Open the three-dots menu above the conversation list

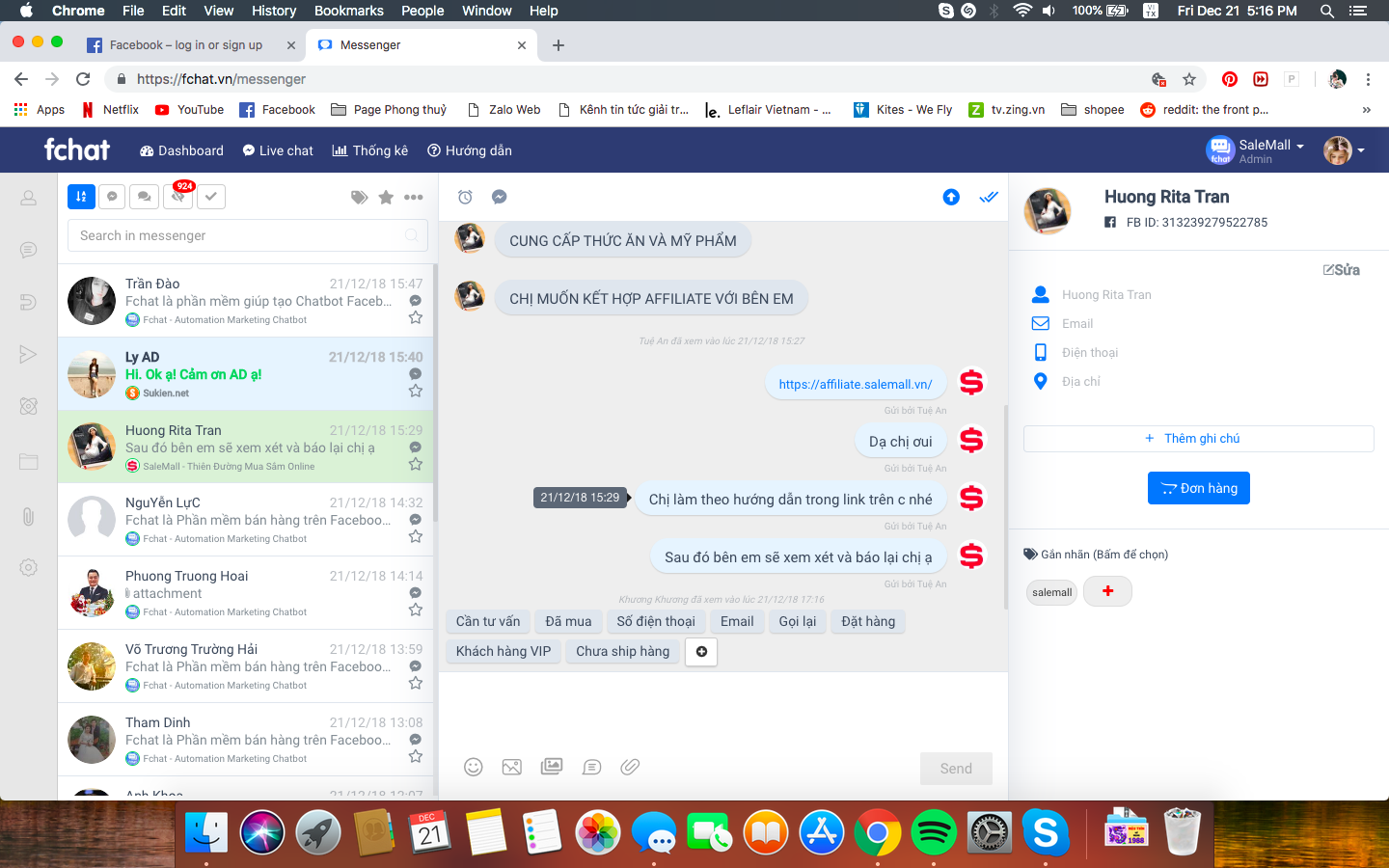pyautogui.click(x=413, y=196)
